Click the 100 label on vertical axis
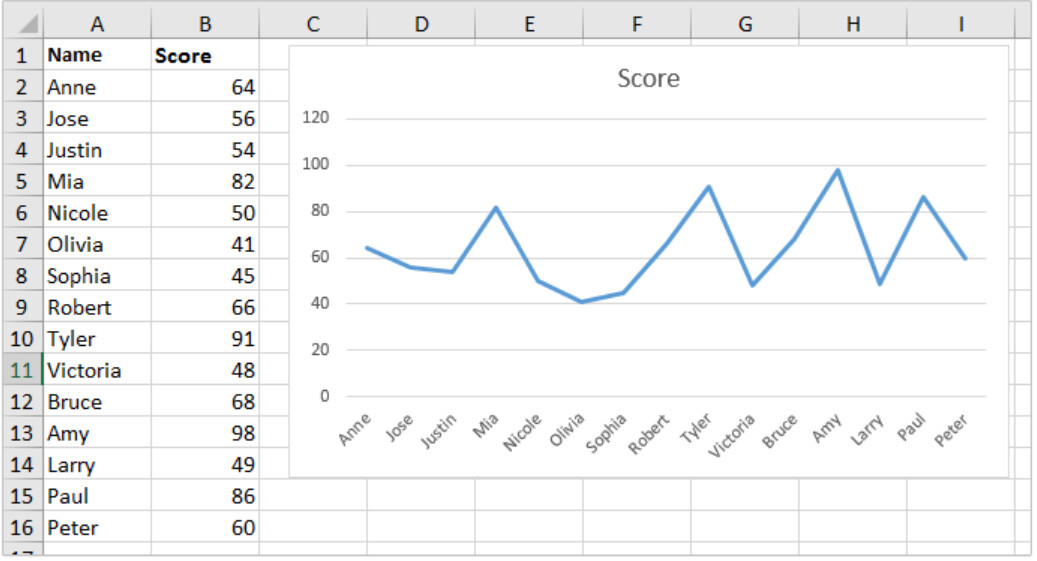Image resolution: width=1037 pixels, height=561 pixels. [315, 164]
